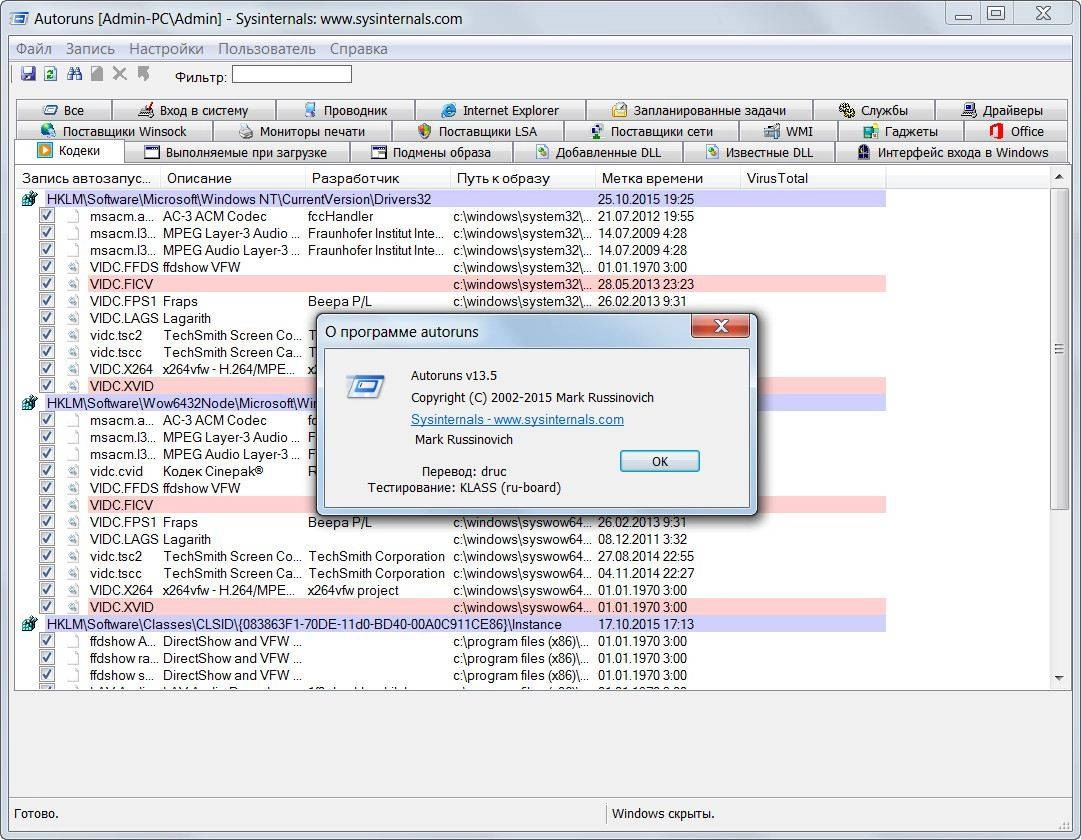
Task: Open the Файл menu
Action: (x=34, y=49)
